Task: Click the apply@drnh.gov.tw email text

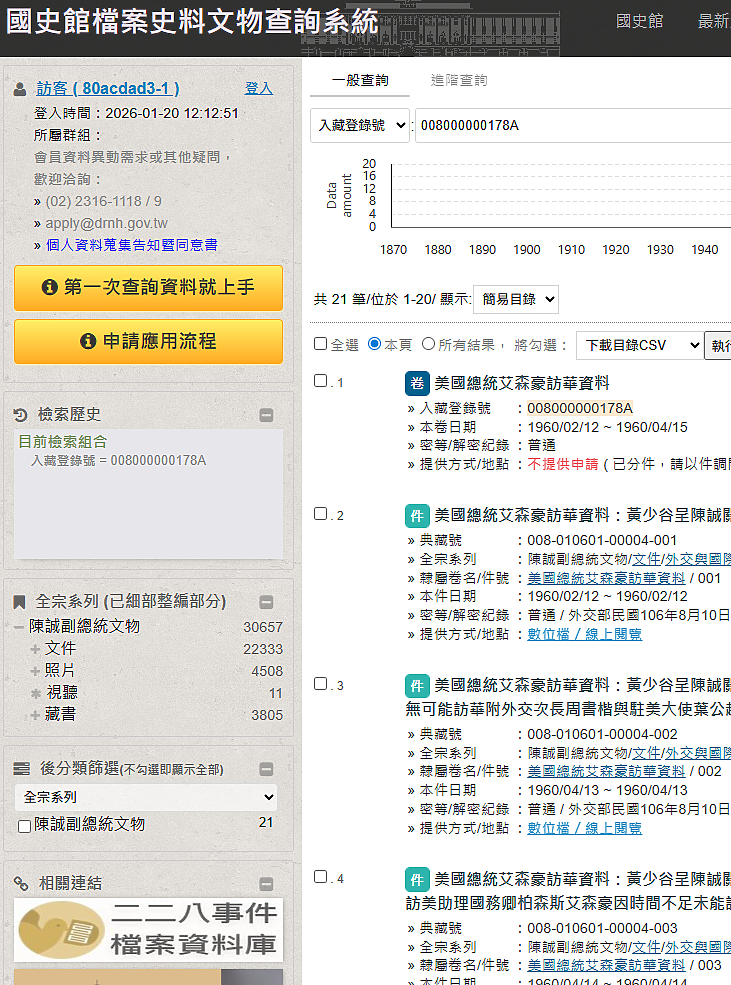Action: click(106, 224)
